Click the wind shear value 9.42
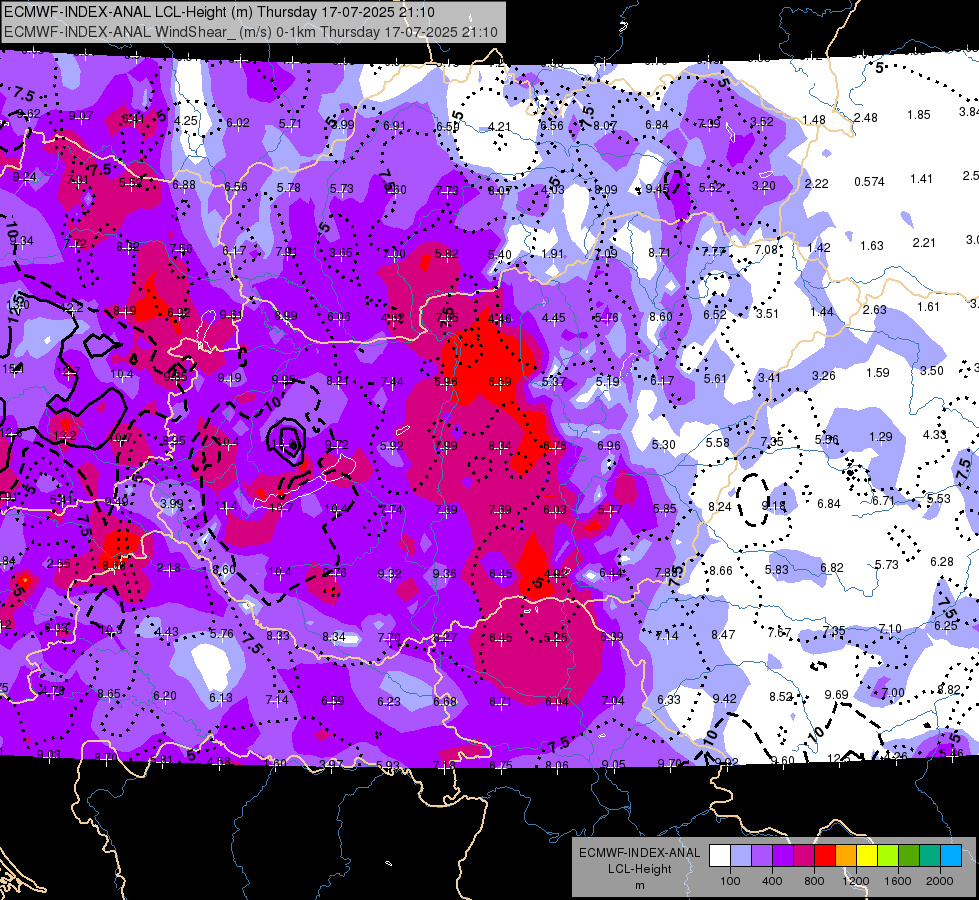979x900 pixels. [x=724, y=698]
